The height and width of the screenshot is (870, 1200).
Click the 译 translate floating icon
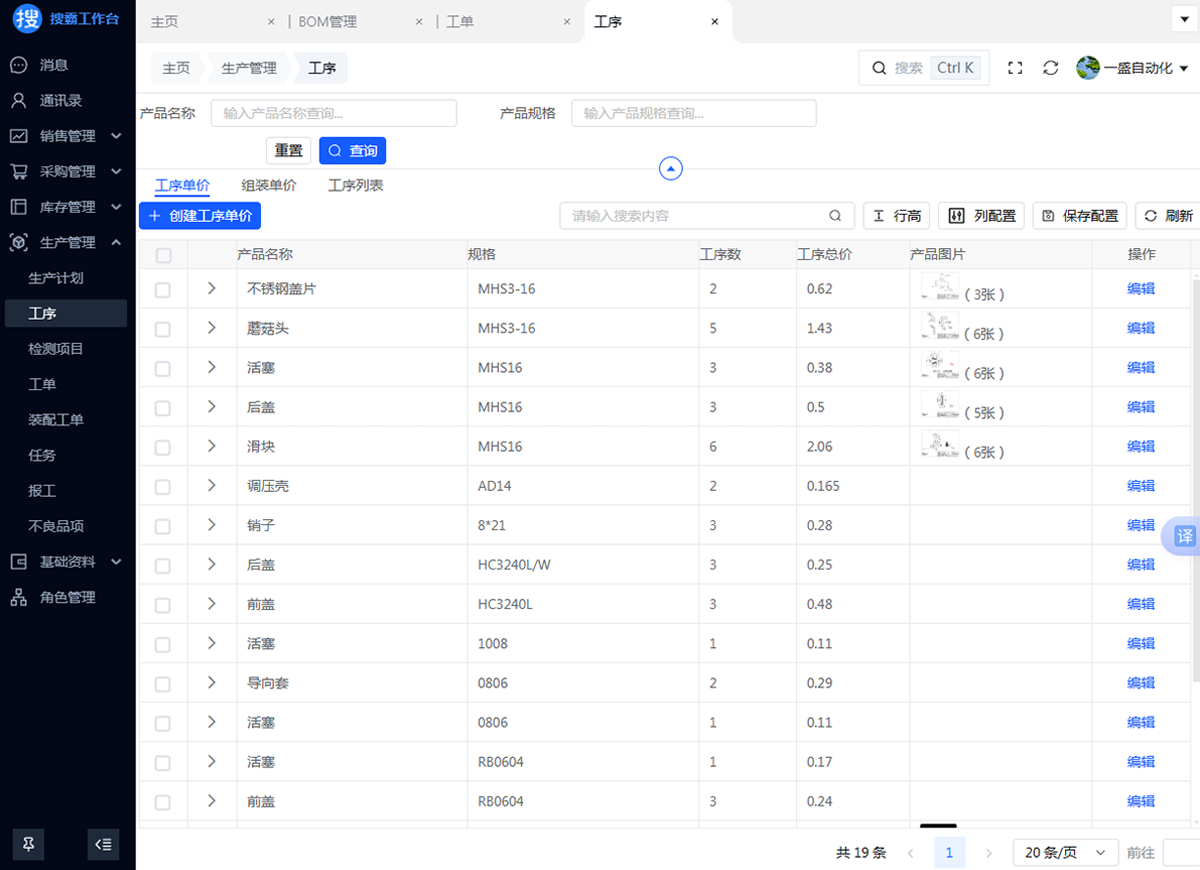click(x=1184, y=536)
